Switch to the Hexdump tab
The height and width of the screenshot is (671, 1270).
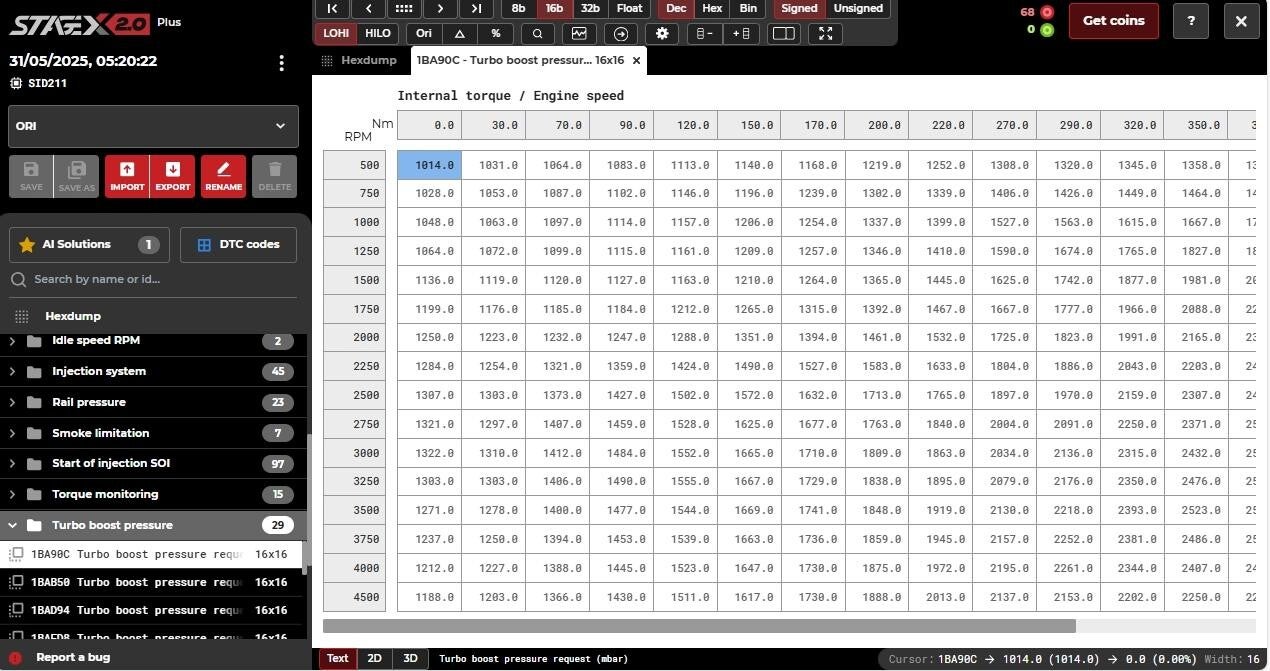coord(359,60)
